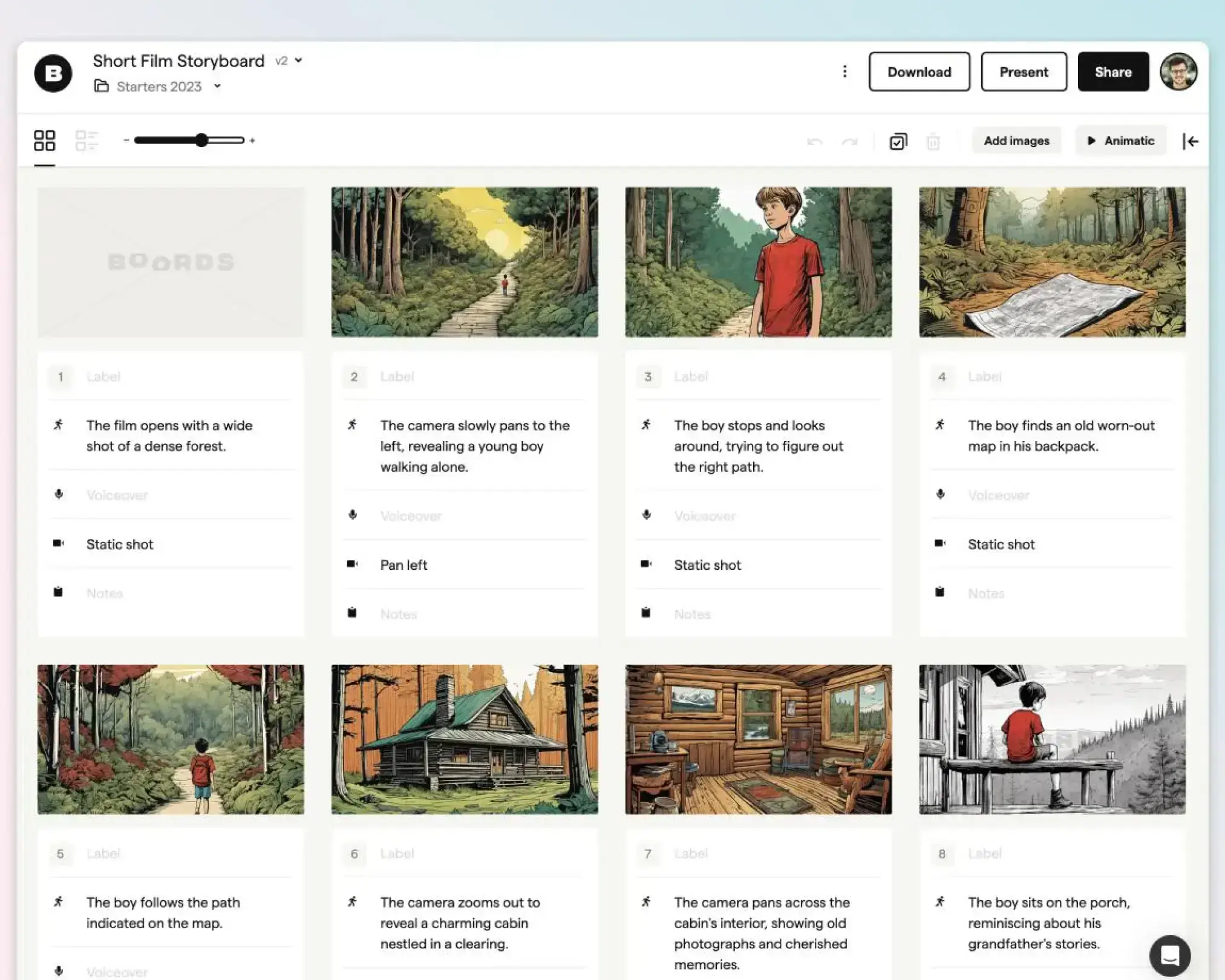The image size is (1225, 980).
Task: Click the microphone icon in frame 4
Action: tap(941, 494)
